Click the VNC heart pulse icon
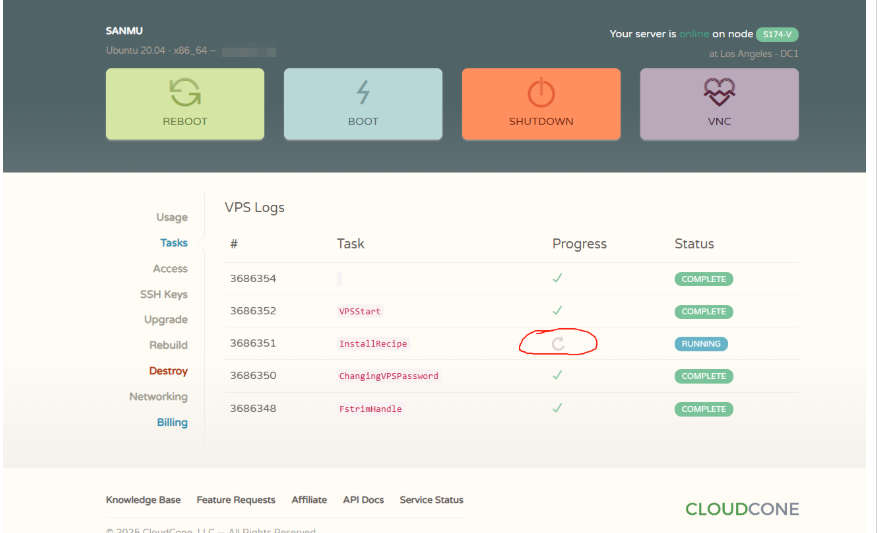This screenshot has width=893, height=533. click(719, 92)
